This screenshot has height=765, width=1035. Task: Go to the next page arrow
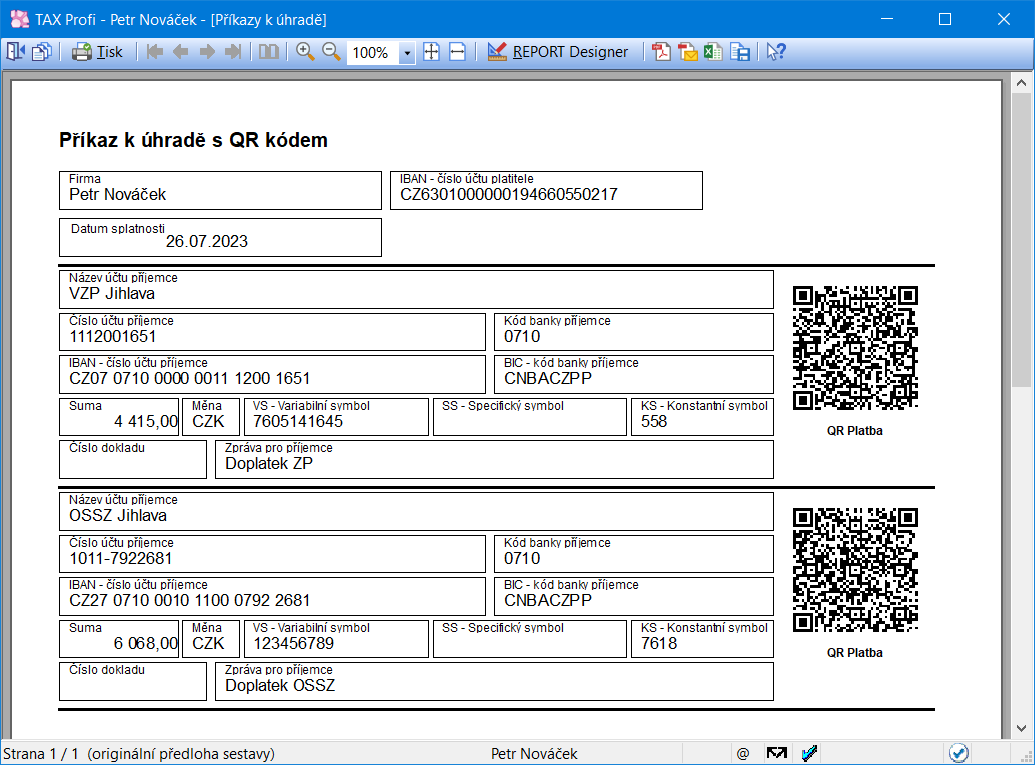tap(207, 51)
